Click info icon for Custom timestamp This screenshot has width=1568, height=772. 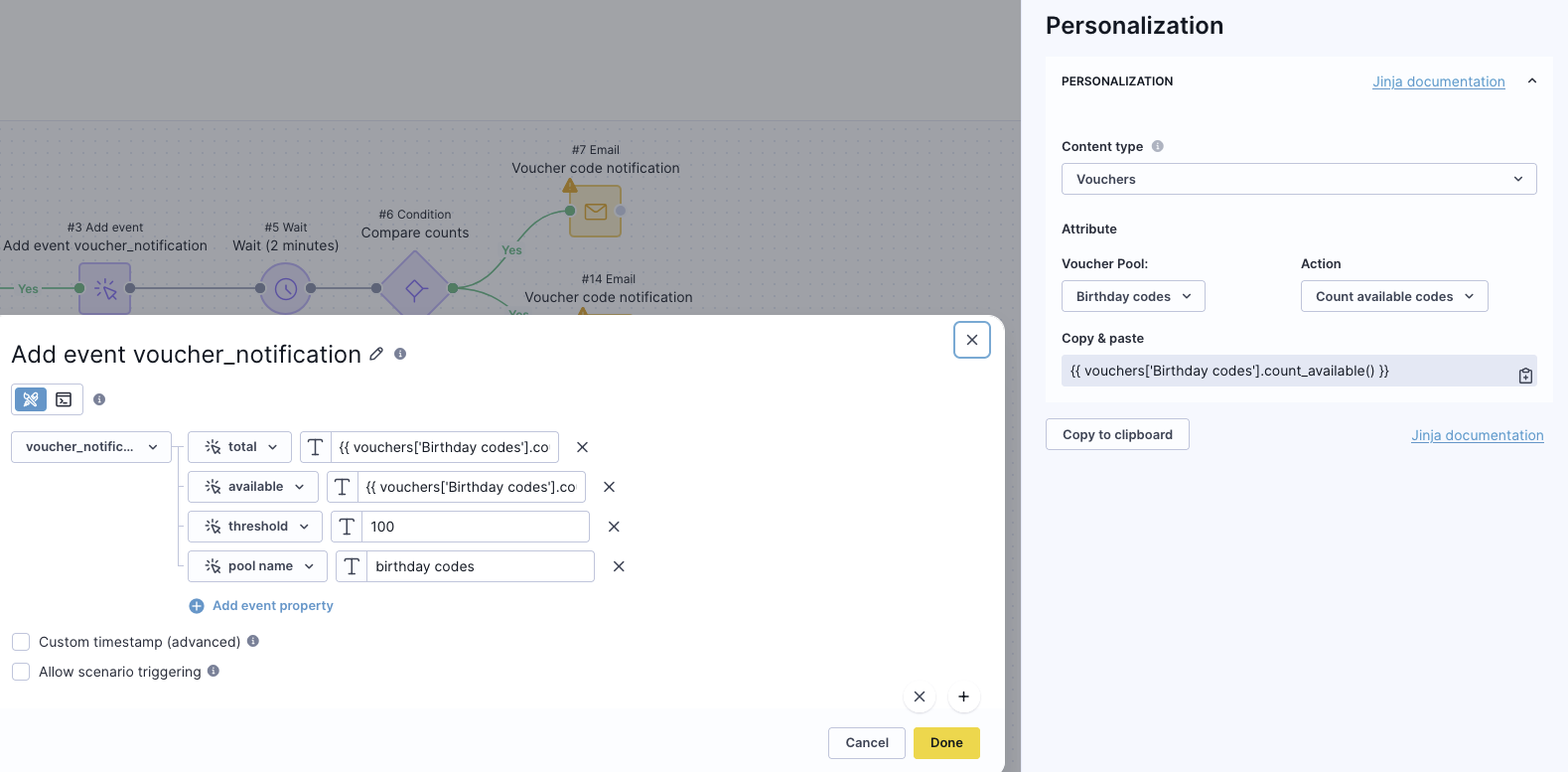[253, 641]
